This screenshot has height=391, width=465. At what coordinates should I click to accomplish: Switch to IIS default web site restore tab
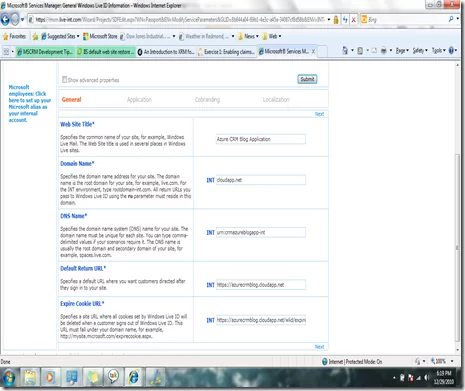point(106,52)
